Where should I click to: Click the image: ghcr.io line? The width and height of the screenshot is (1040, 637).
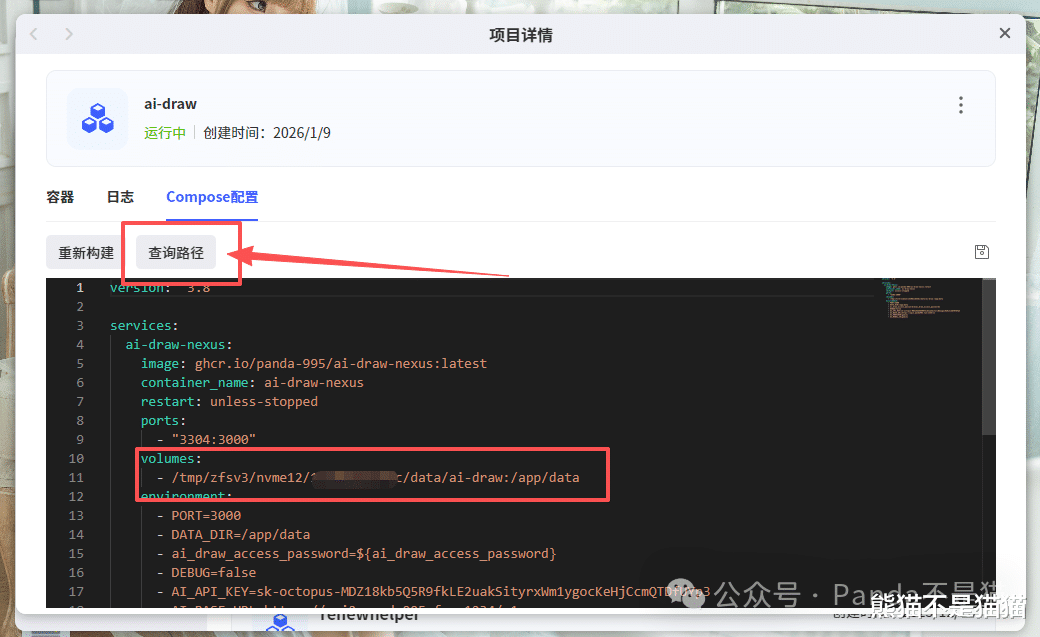point(314,364)
